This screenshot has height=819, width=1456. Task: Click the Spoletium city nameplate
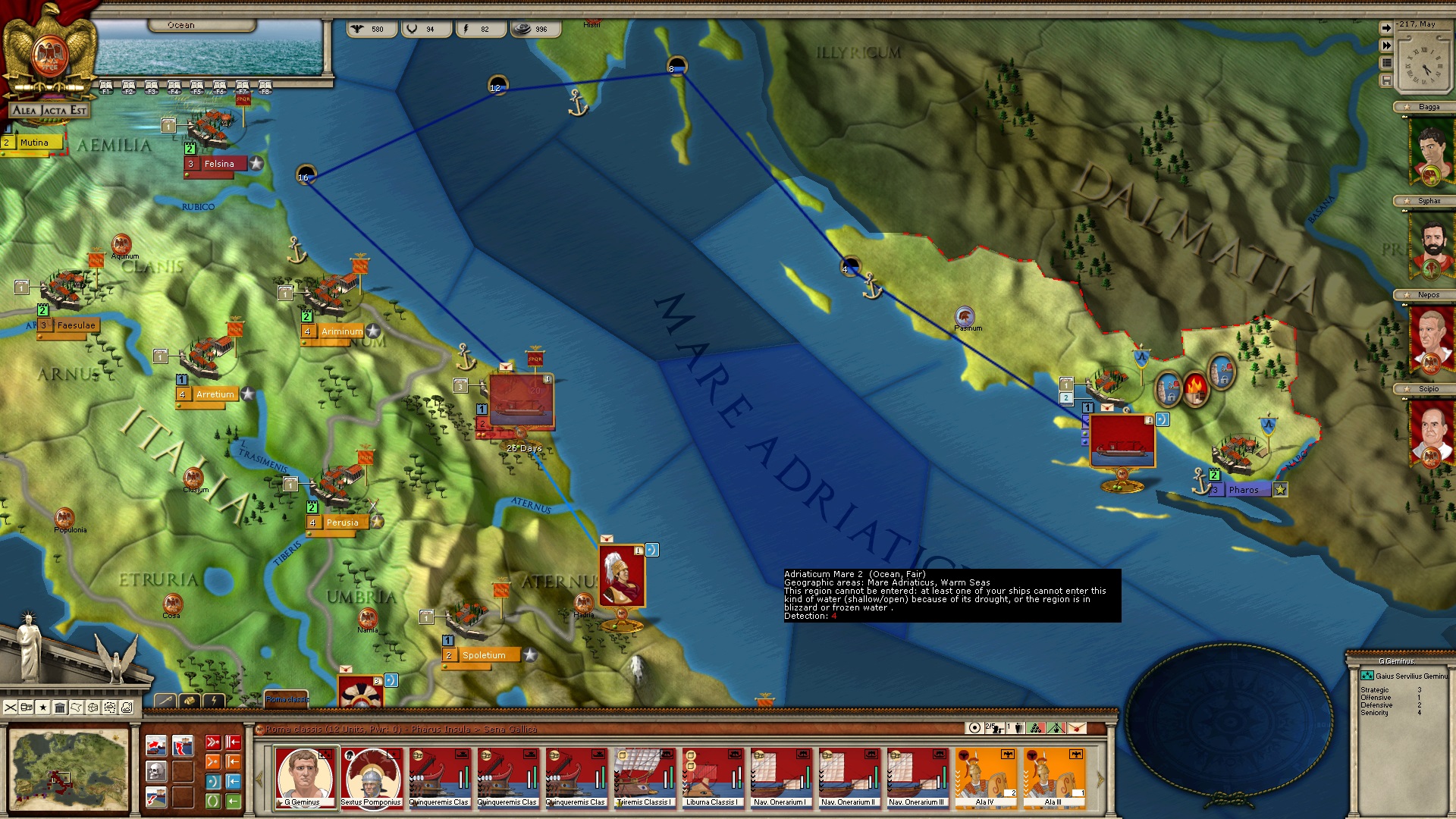click(482, 655)
